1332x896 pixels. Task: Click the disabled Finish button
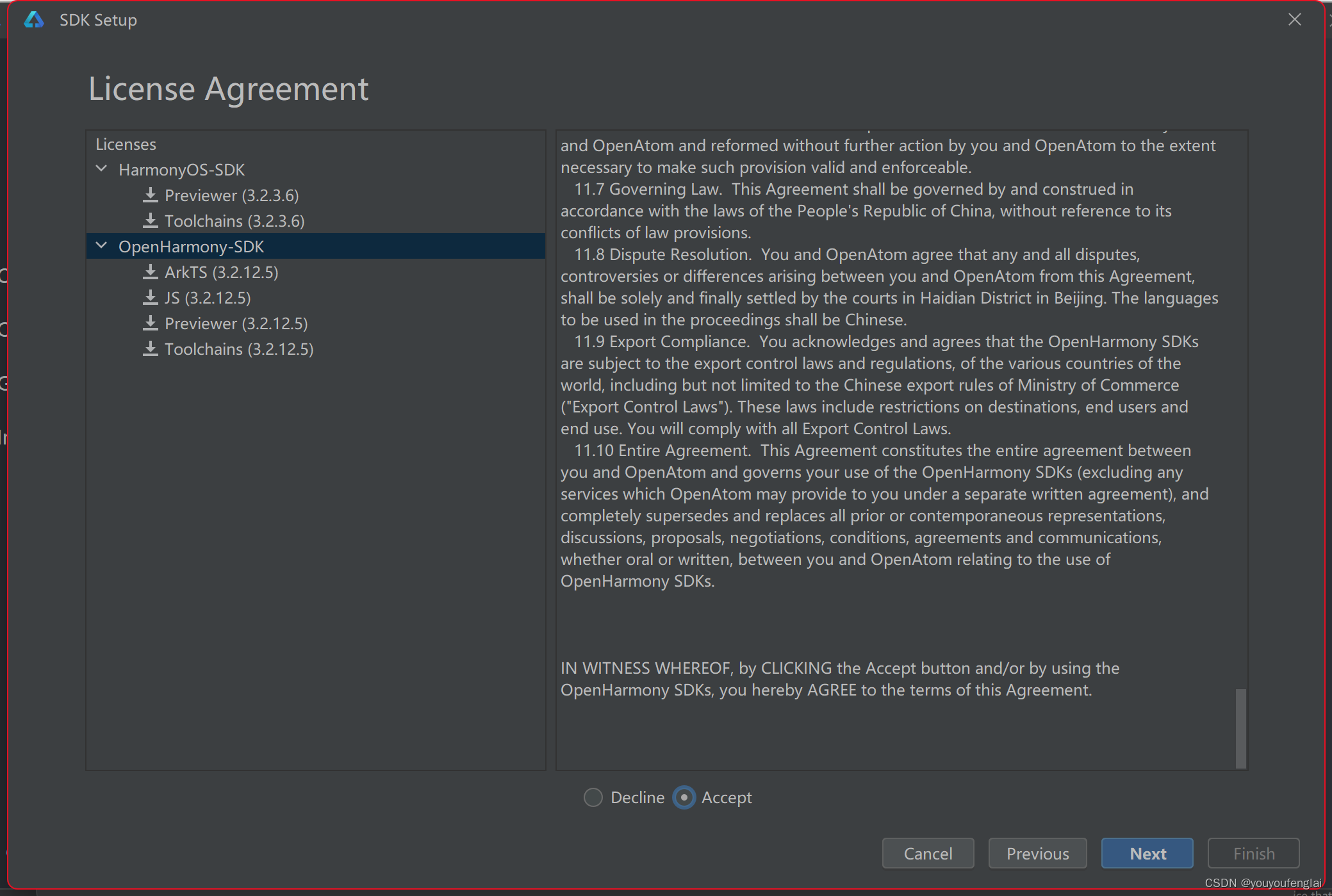click(1254, 853)
